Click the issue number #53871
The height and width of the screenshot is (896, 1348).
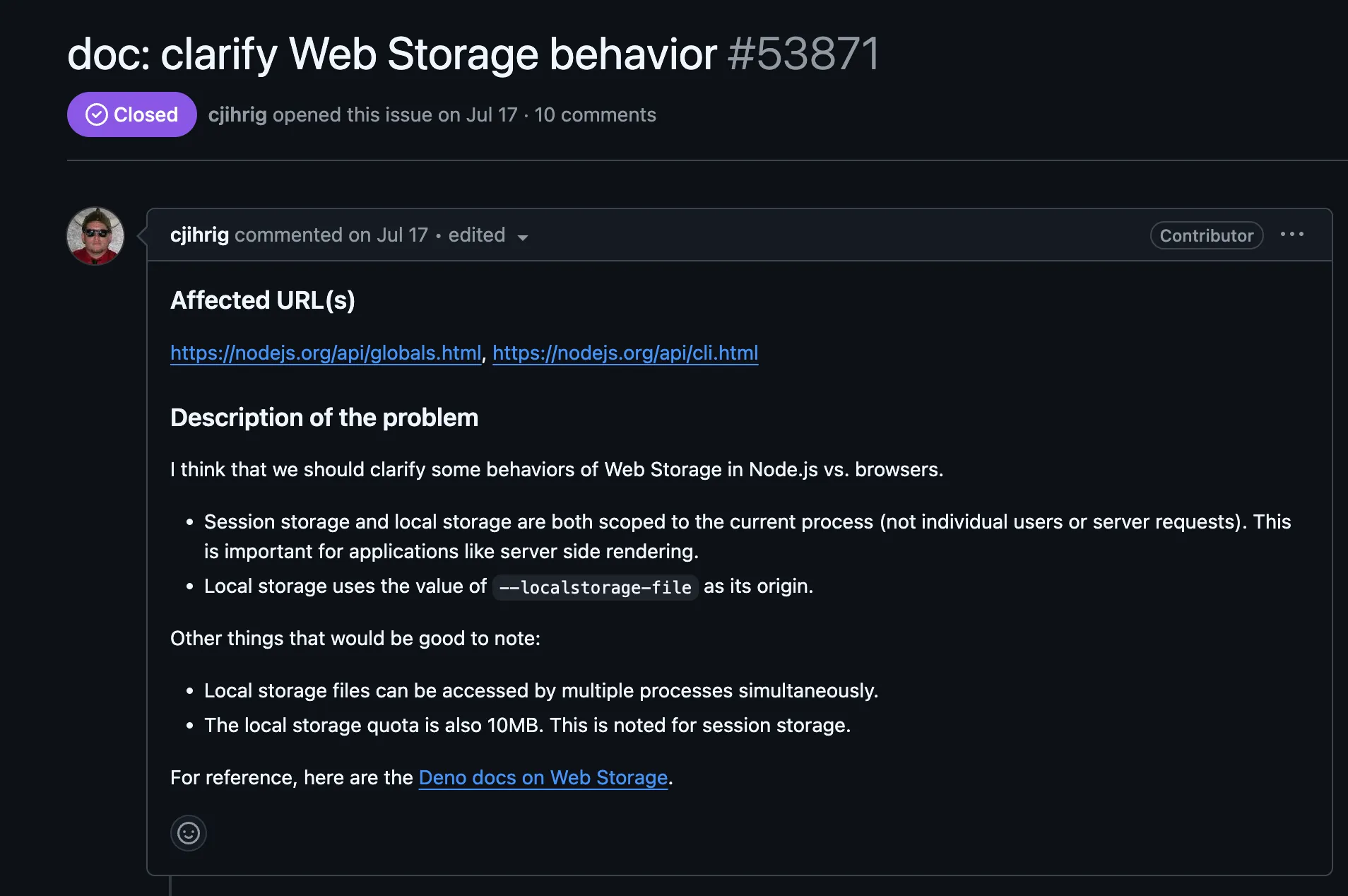(x=803, y=54)
